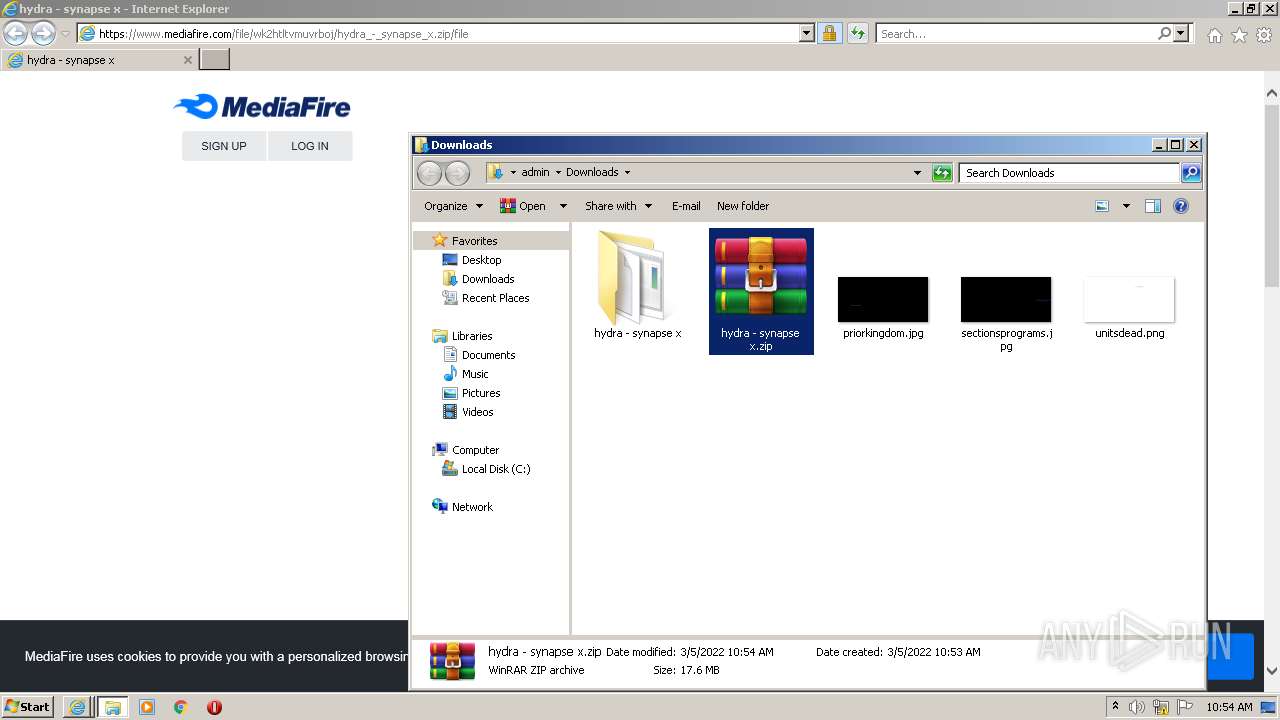Screen dimensions: 1280x720
Task: Click the refresh icon beside Downloads address bar
Action: [x=942, y=173]
